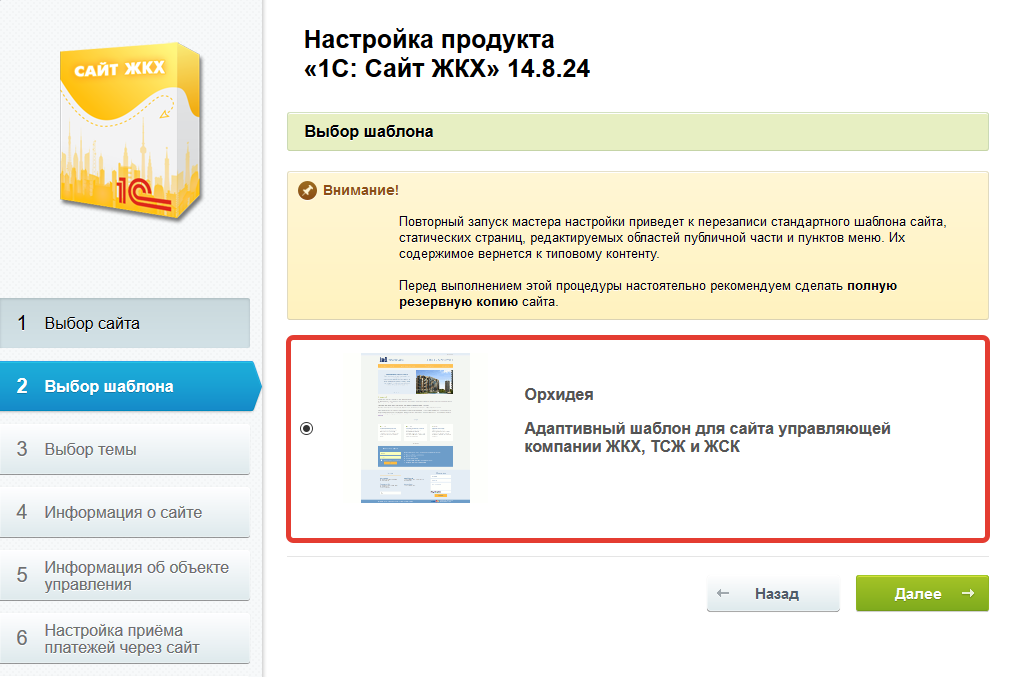The image size is (1022, 677).
Task: Go to step 1 Выбор сайта
Action: [x=124, y=323]
